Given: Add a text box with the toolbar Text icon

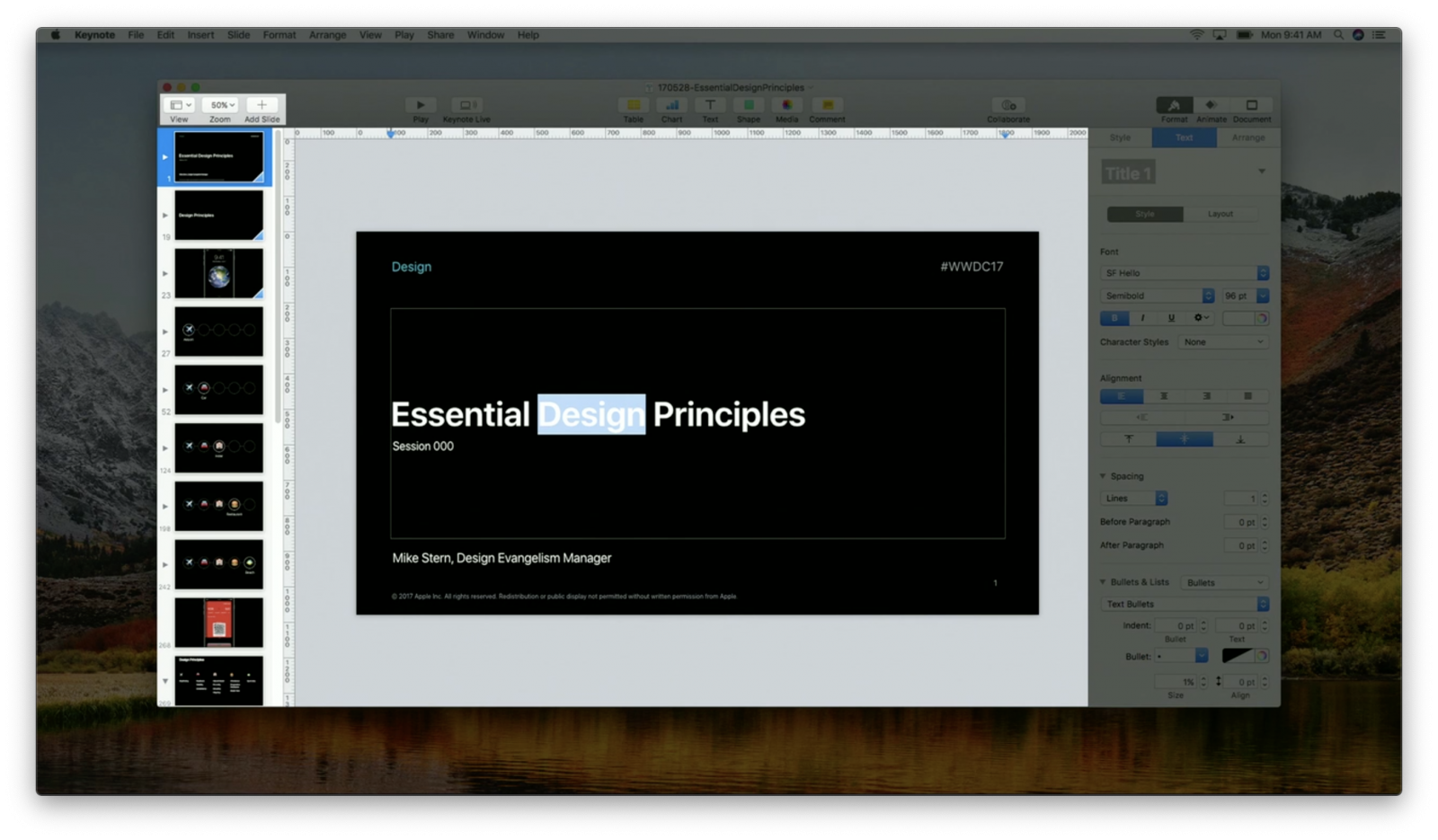Looking at the screenshot, I should pos(710,105).
